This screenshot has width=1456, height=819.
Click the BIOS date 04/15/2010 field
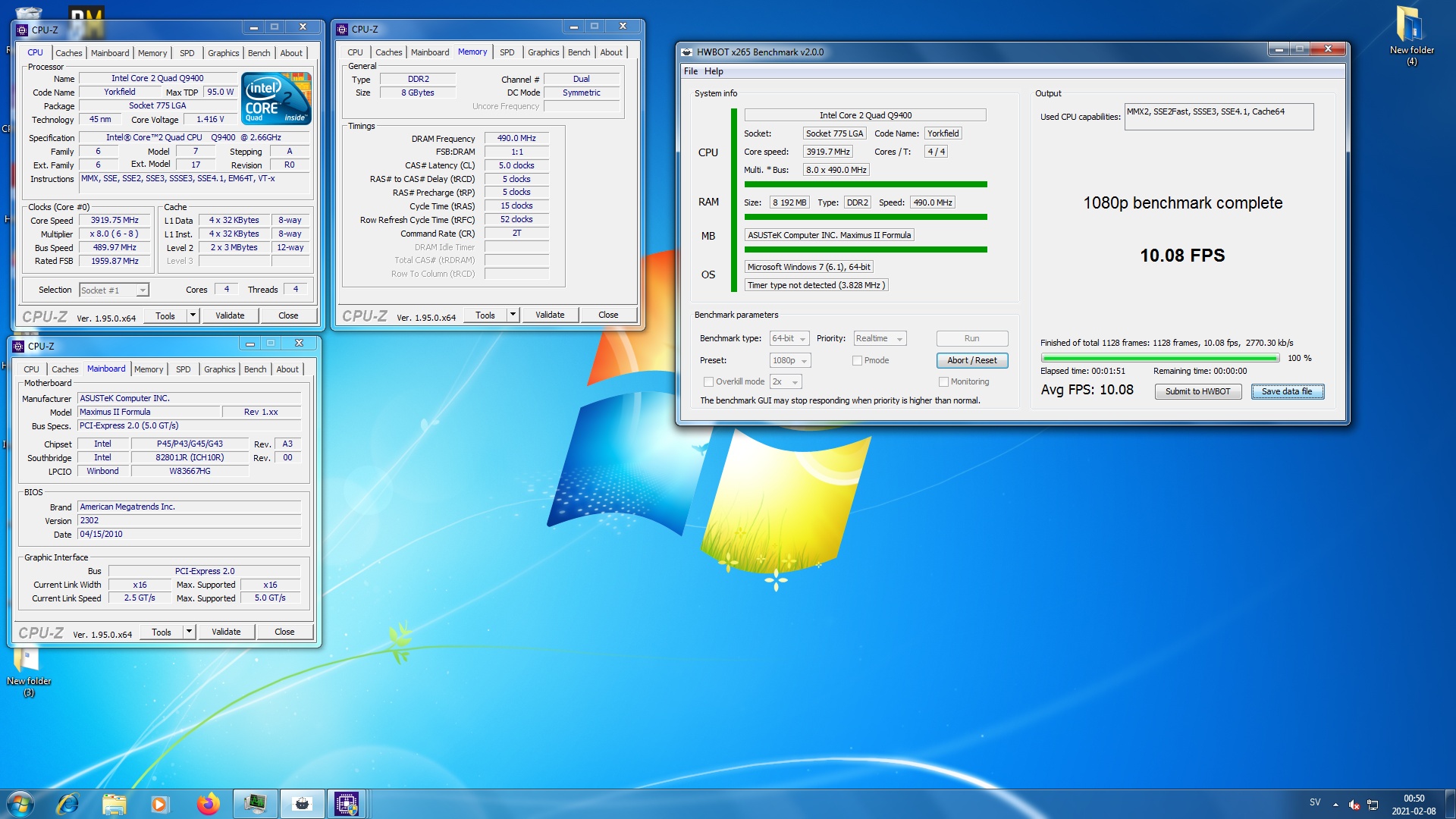(190, 535)
